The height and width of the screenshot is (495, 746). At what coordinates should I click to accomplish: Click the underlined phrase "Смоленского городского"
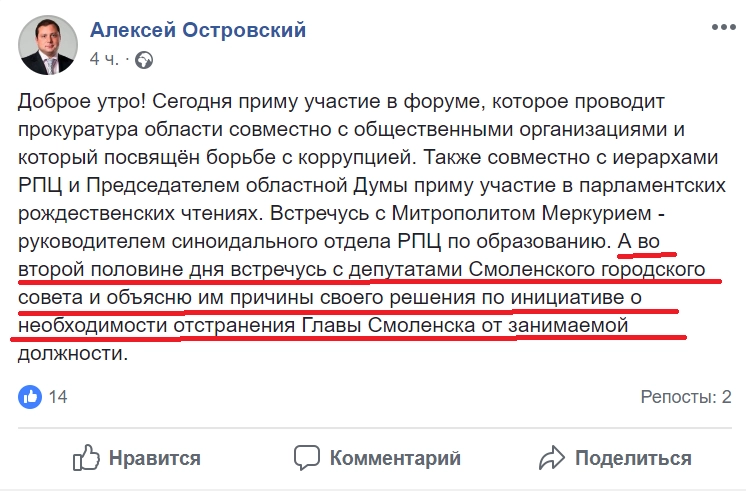tap(614, 271)
